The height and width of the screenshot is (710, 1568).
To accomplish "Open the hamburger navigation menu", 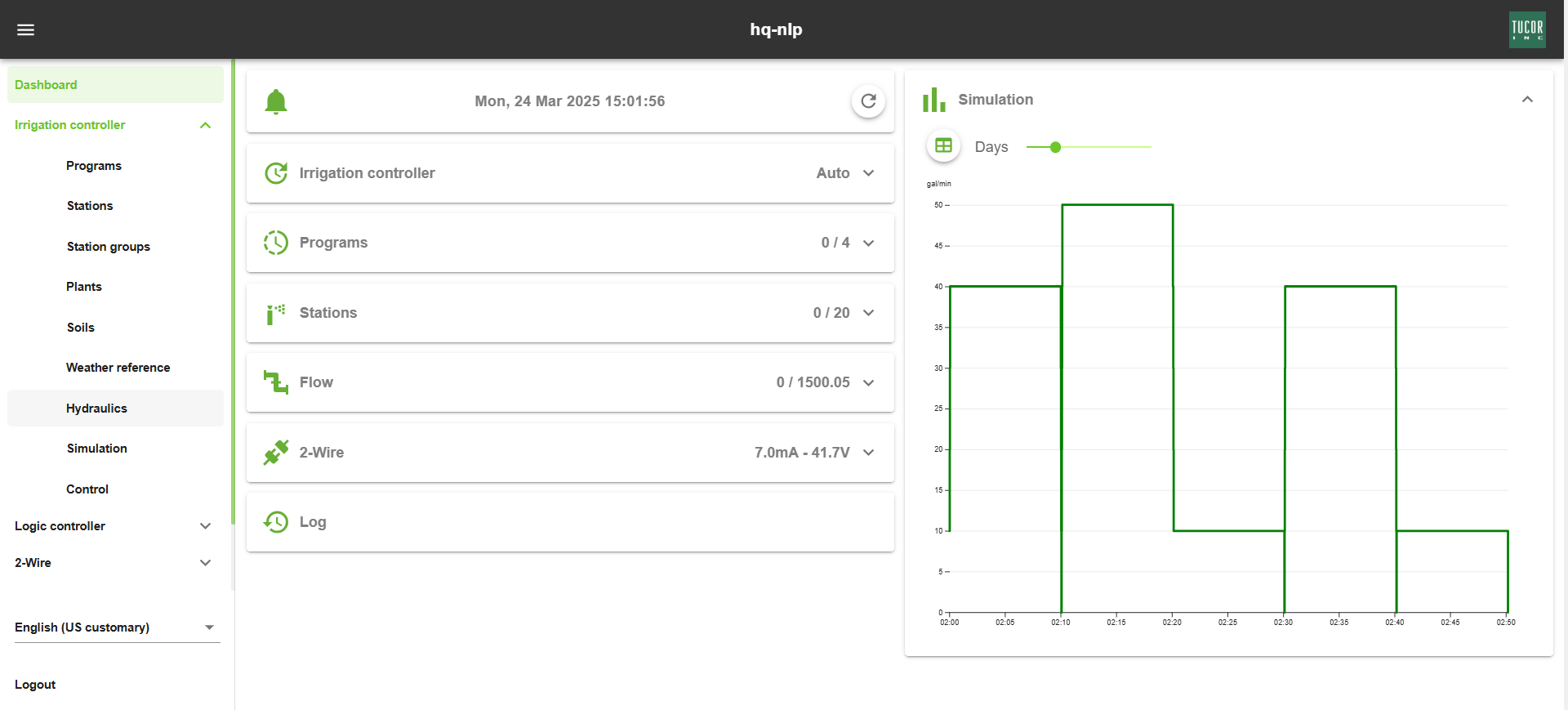I will coord(25,29).
